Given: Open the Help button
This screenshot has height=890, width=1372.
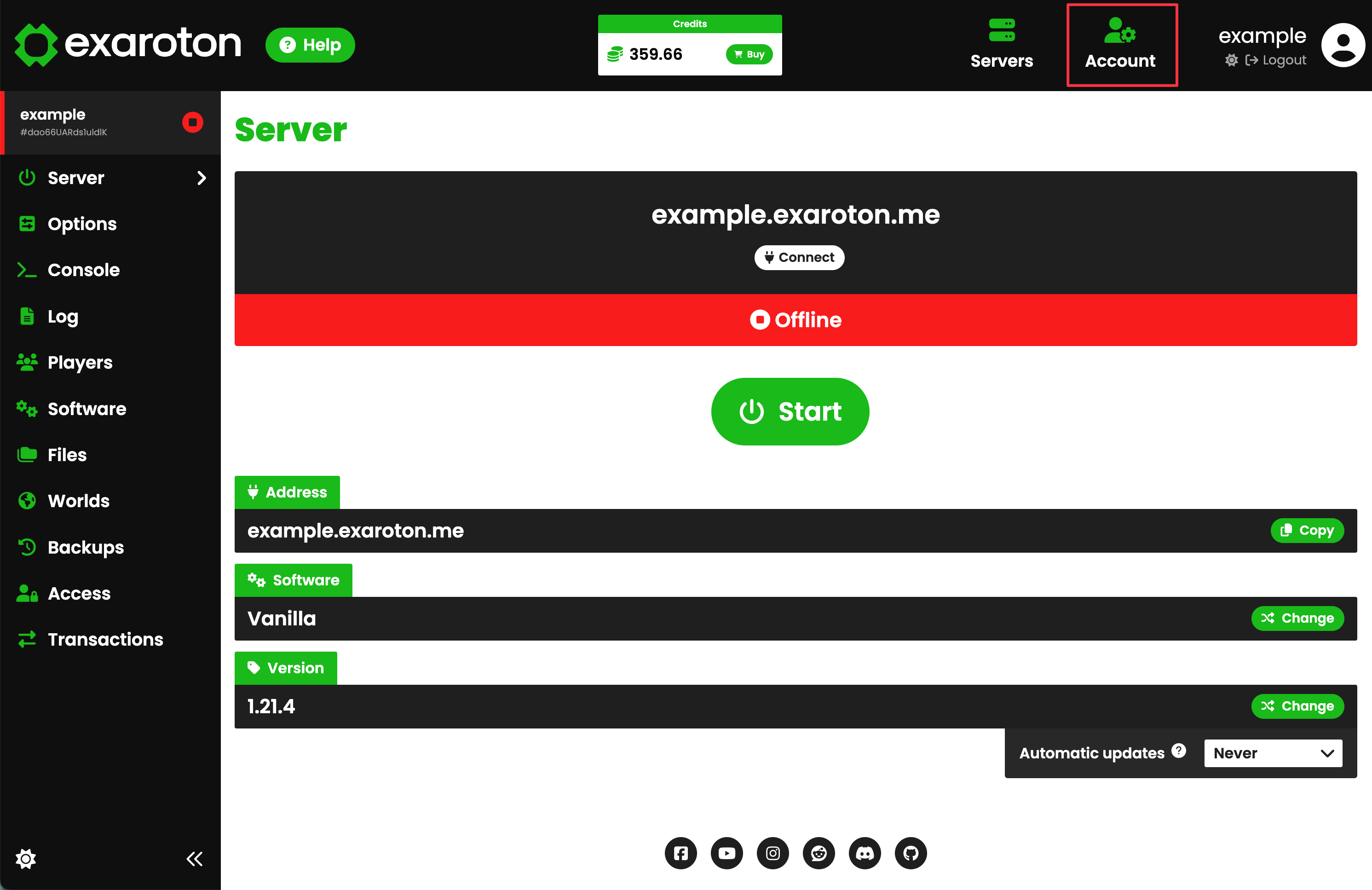Looking at the screenshot, I should (x=310, y=45).
